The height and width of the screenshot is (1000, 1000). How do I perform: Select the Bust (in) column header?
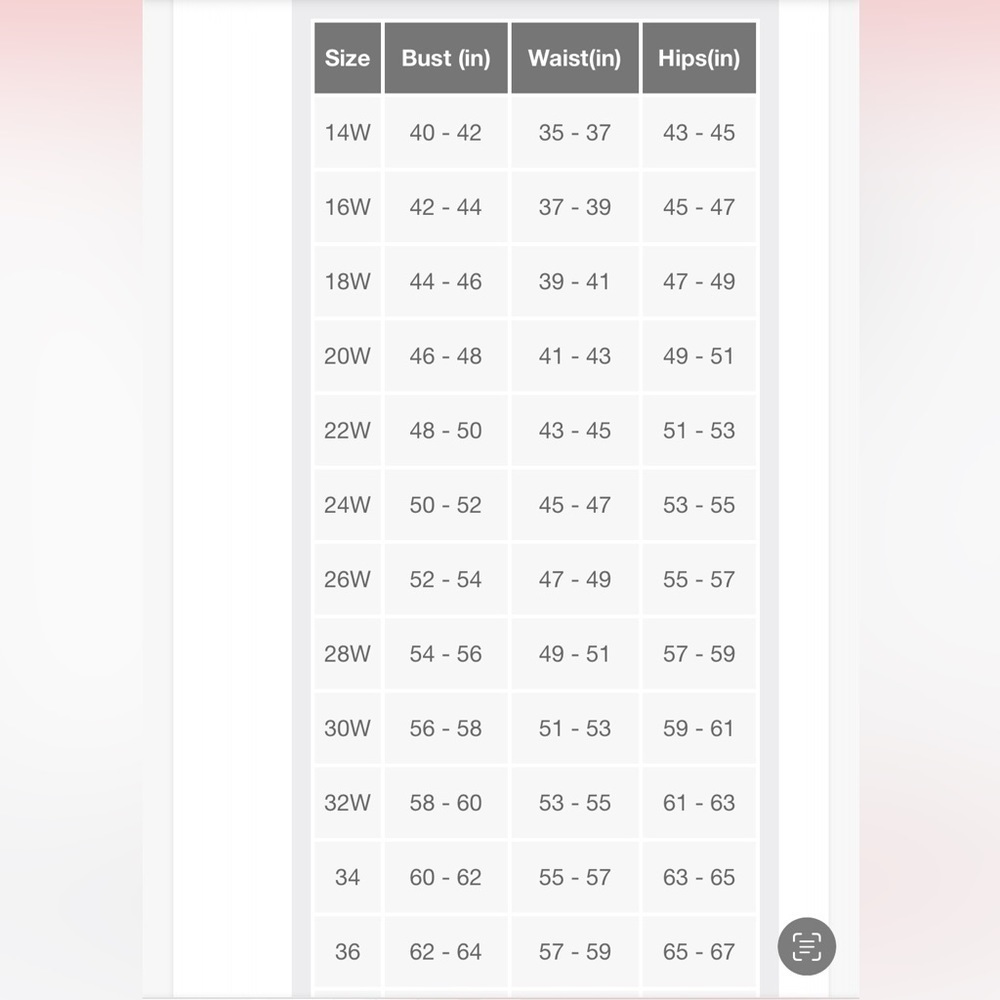pos(446,58)
